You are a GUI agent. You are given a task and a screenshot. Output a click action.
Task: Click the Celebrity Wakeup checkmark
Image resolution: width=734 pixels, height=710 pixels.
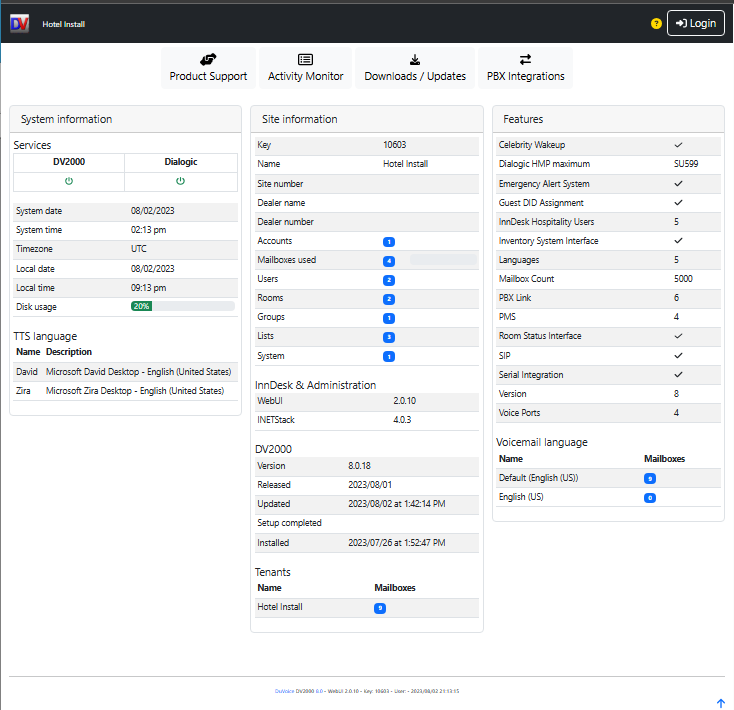[x=678, y=145]
